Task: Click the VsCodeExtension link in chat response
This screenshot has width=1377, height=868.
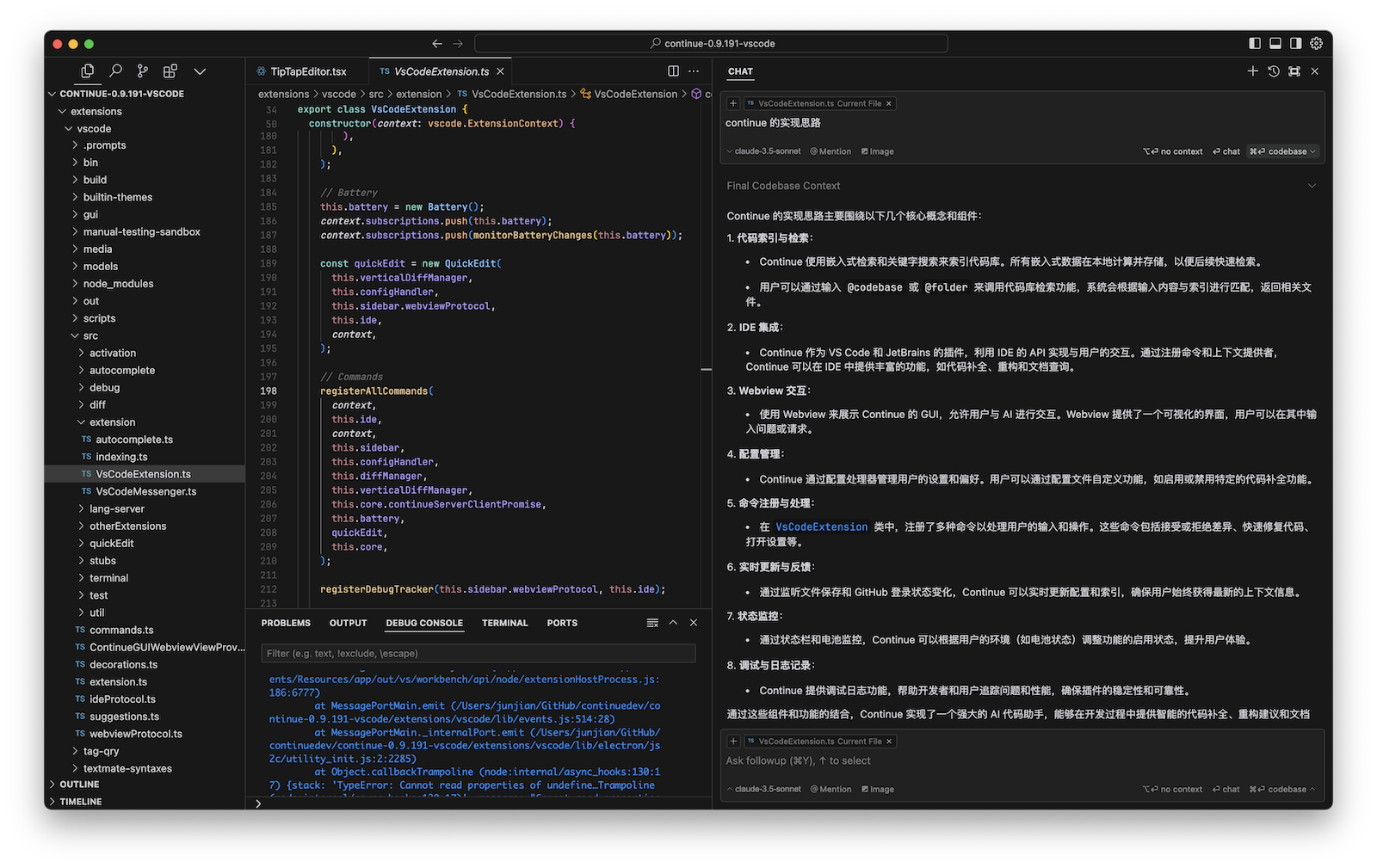Action: coord(821,527)
